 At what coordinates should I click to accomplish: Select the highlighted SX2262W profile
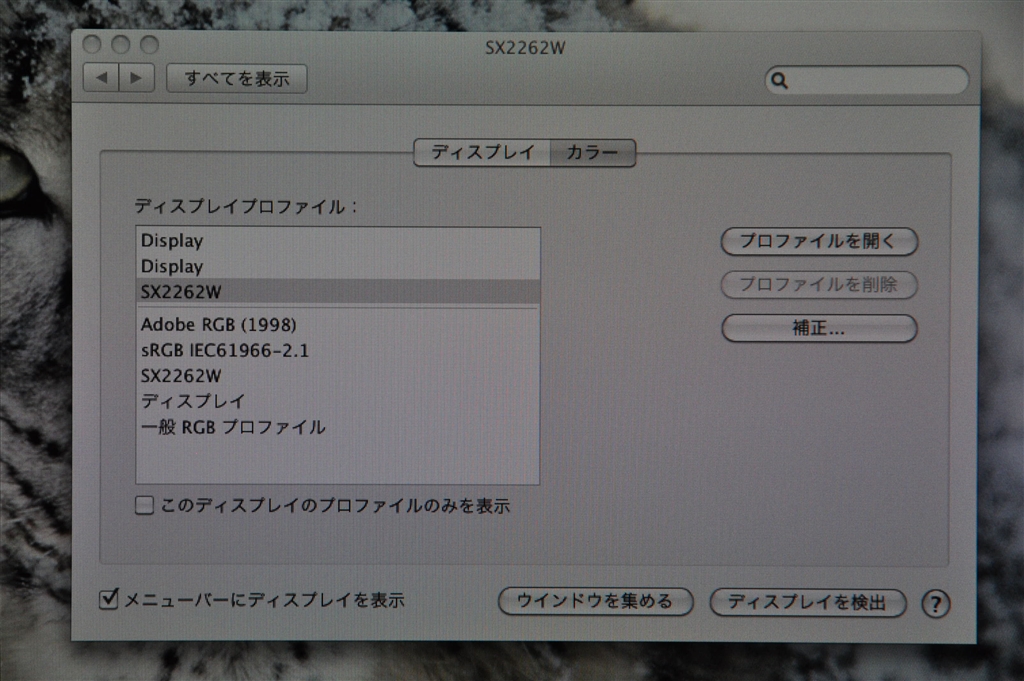[x=338, y=291]
